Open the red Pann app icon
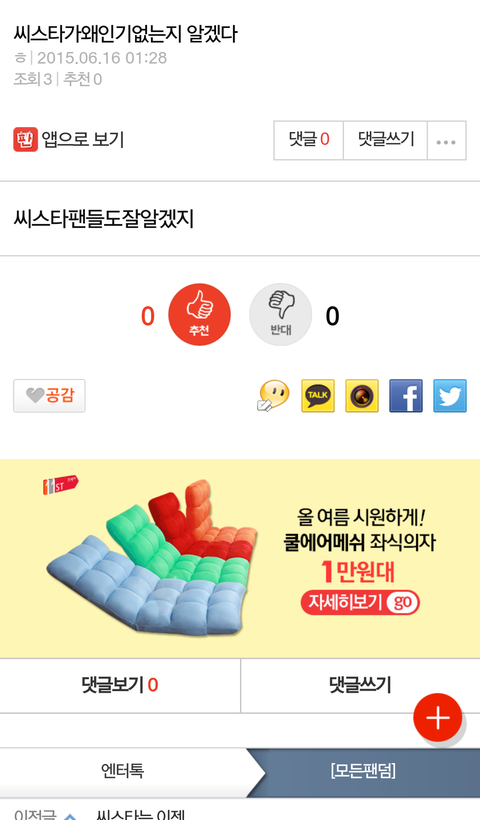This screenshot has width=480, height=820. (x=26, y=140)
